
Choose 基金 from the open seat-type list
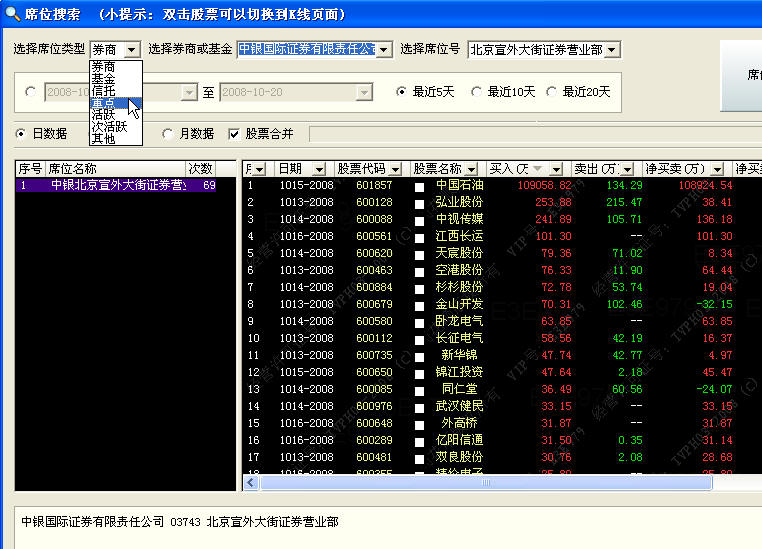tap(102, 78)
